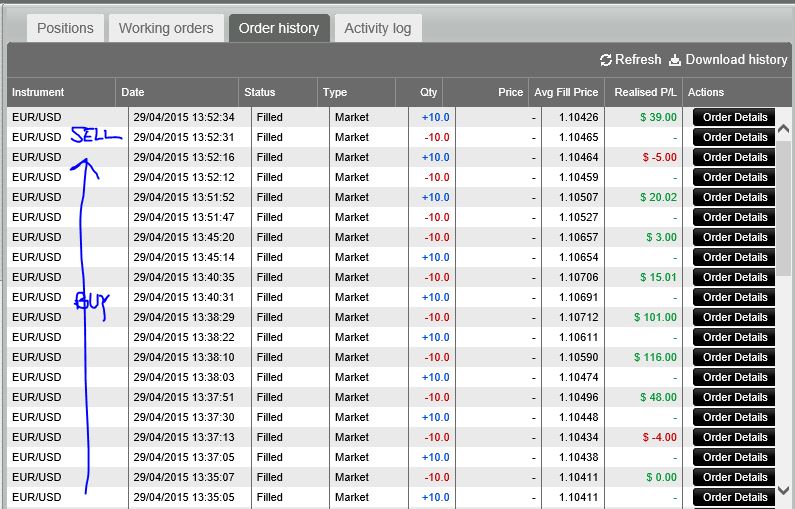Click the Download history label
This screenshot has width=795, height=509.
pos(736,60)
